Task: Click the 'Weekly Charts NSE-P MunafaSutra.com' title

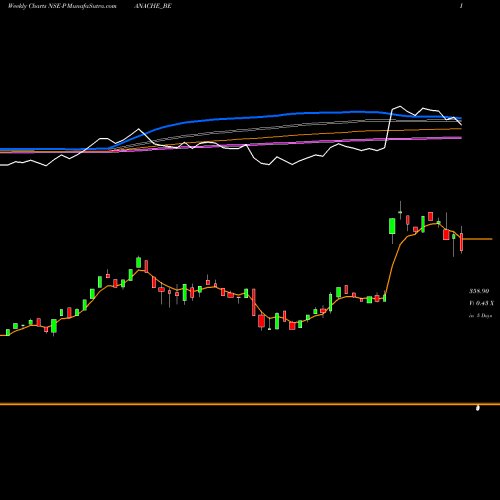Action: coord(62,6)
